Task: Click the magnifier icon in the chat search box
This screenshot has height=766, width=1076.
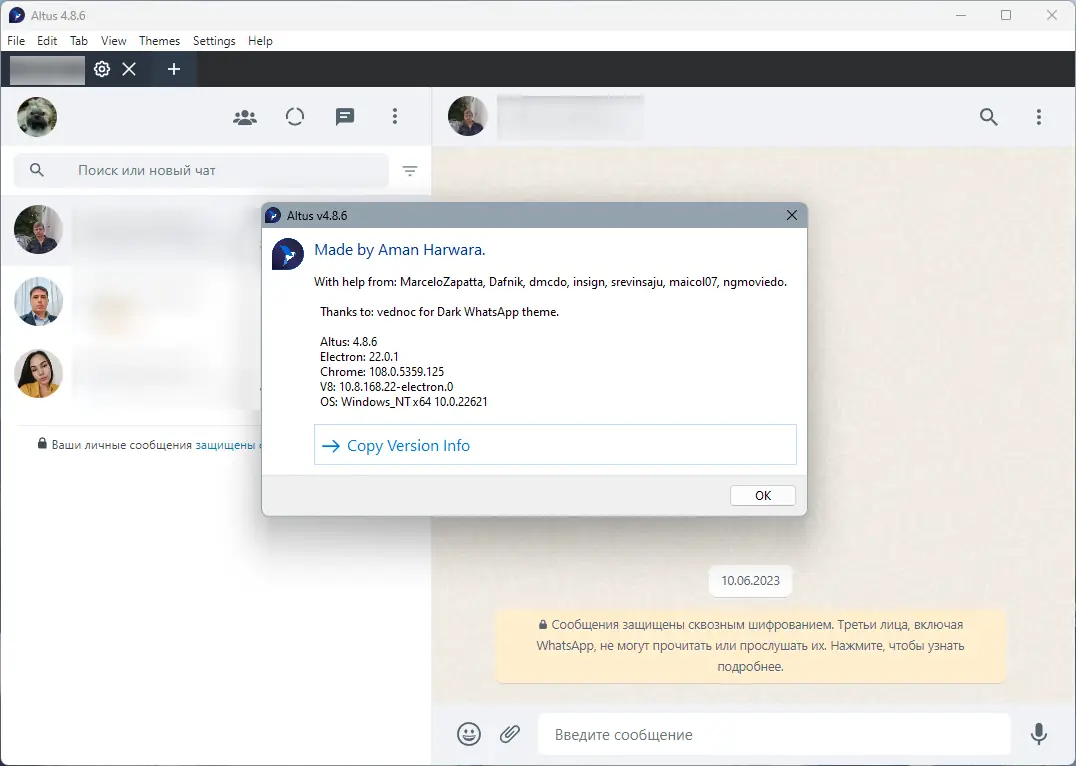Action: pos(37,170)
